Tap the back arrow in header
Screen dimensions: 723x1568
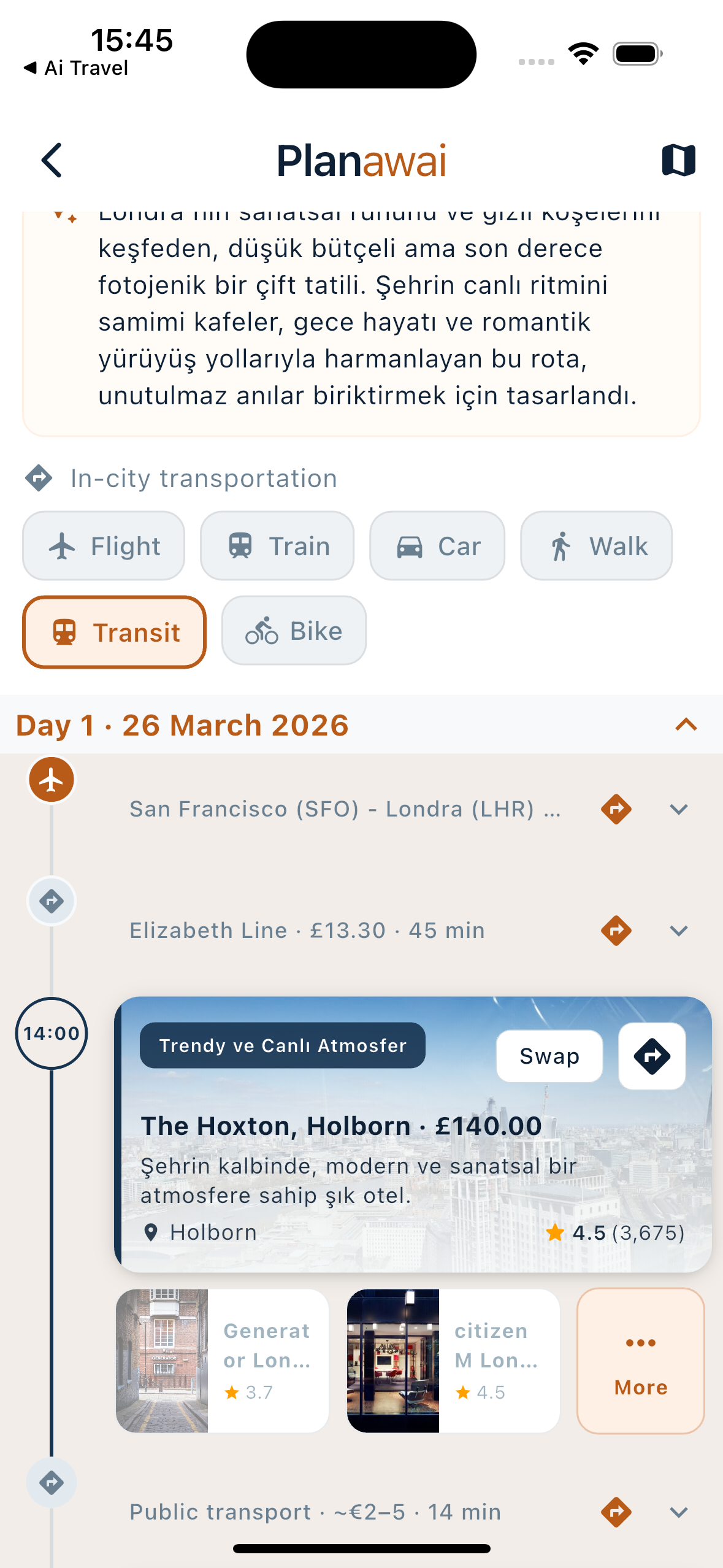pyautogui.click(x=52, y=161)
